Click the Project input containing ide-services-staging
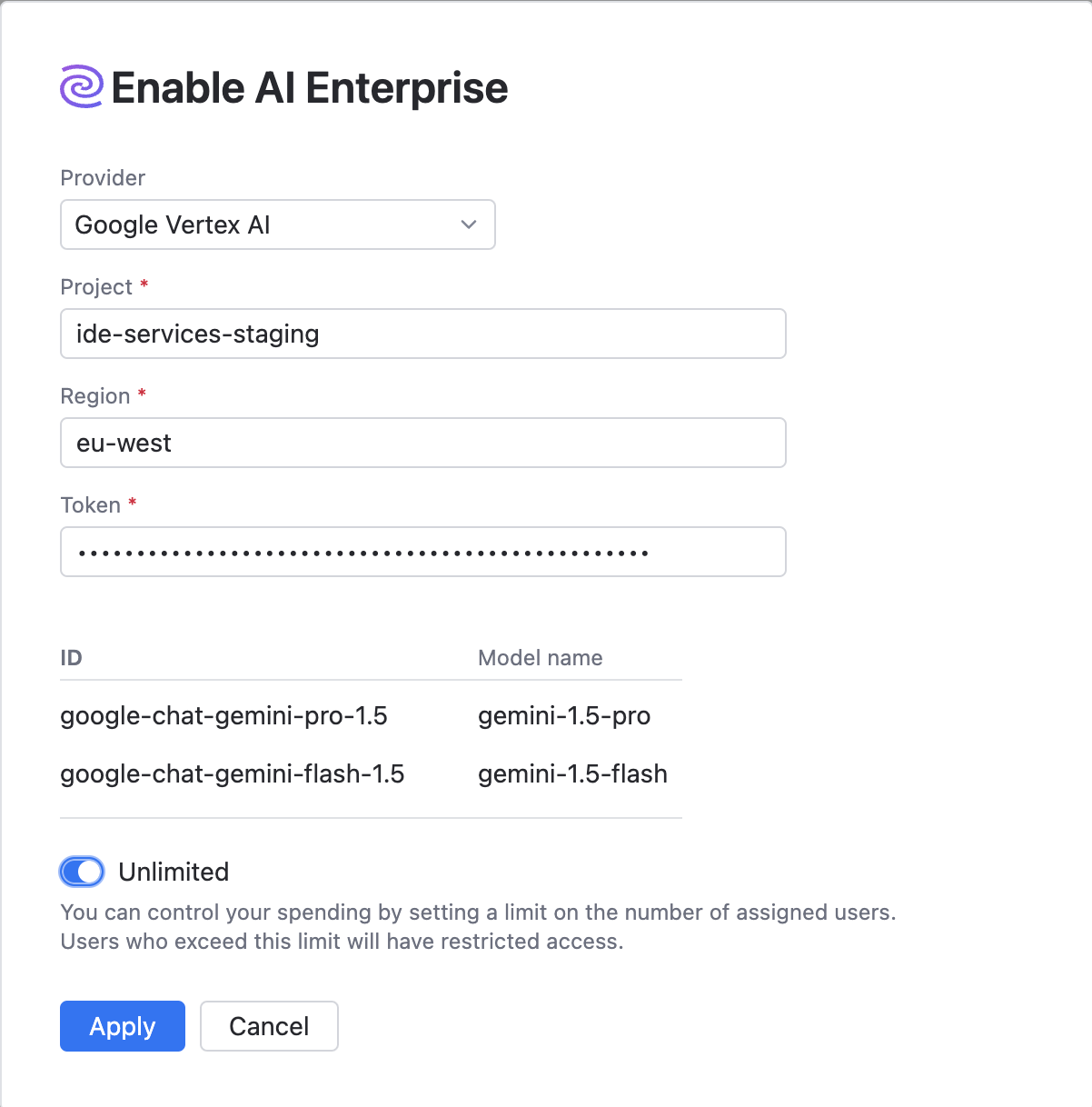Image resolution: width=1092 pixels, height=1107 pixels. tap(422, 334)
